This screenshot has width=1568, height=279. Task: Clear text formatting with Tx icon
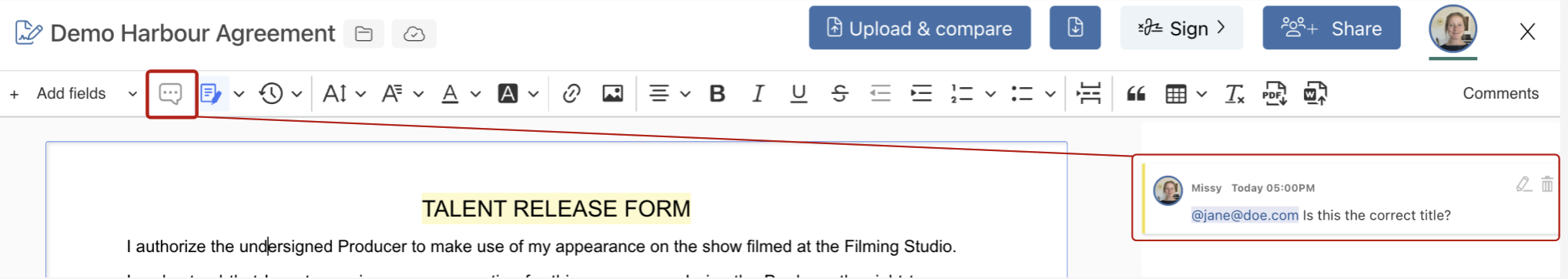tap(1235, 94)
